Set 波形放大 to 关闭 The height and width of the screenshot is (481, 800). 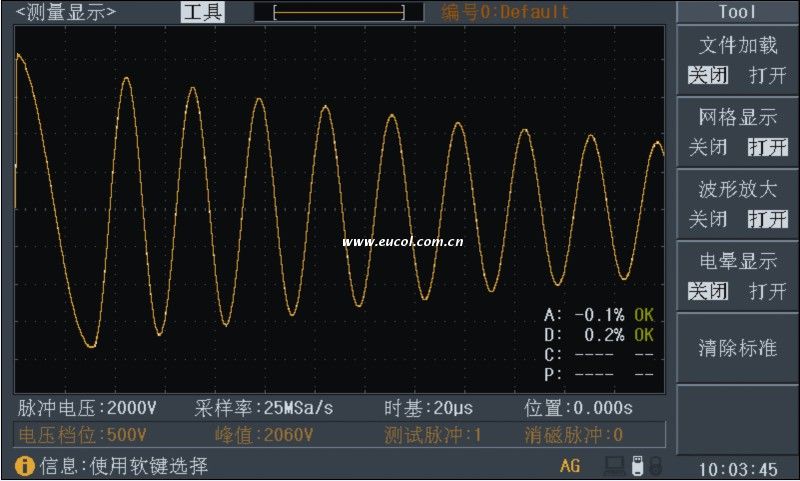pos(708,219)
